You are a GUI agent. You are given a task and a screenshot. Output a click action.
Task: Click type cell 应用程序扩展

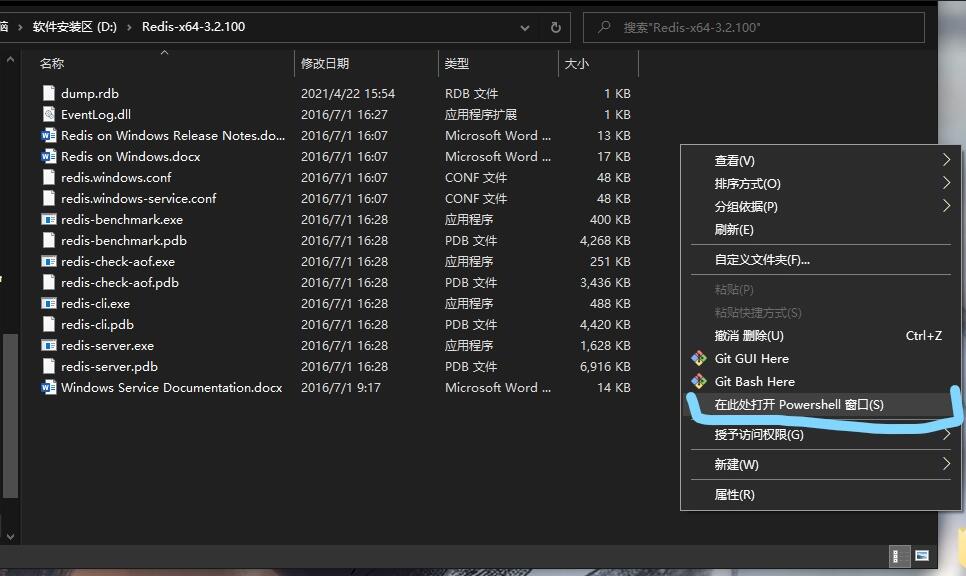pos(481,115)
